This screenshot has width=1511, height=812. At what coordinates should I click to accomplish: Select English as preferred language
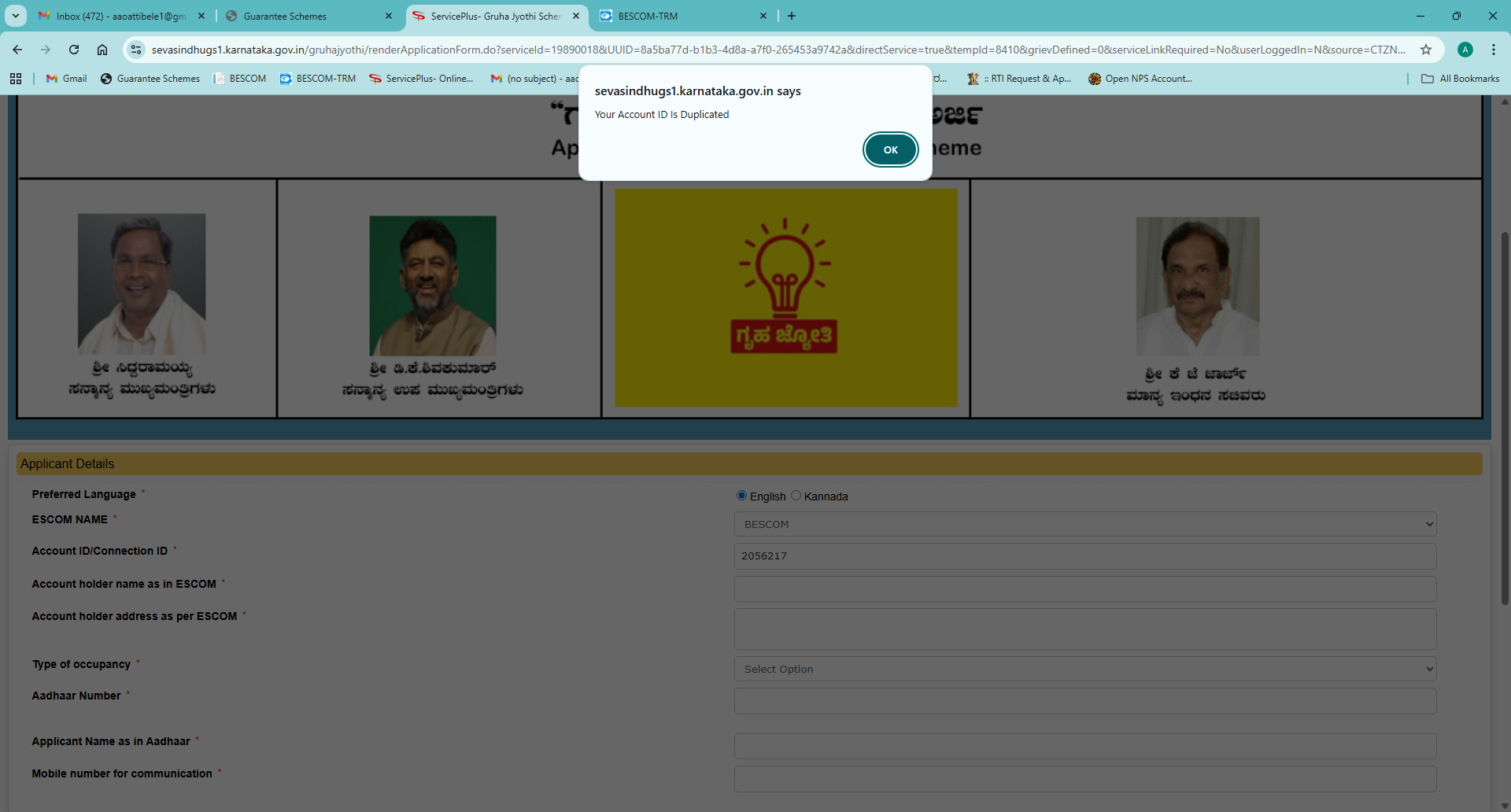coord(741,496)
